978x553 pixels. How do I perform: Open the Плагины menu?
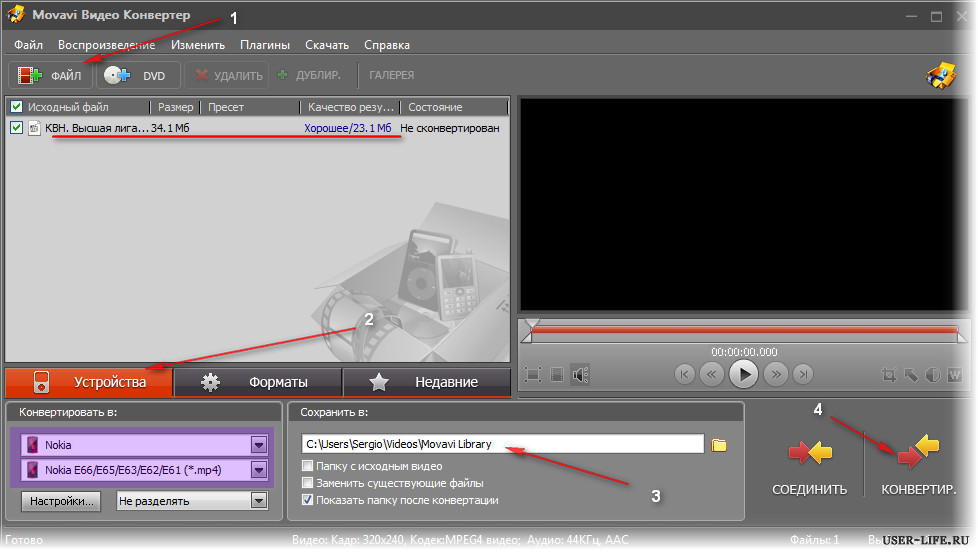click(265, 45)
